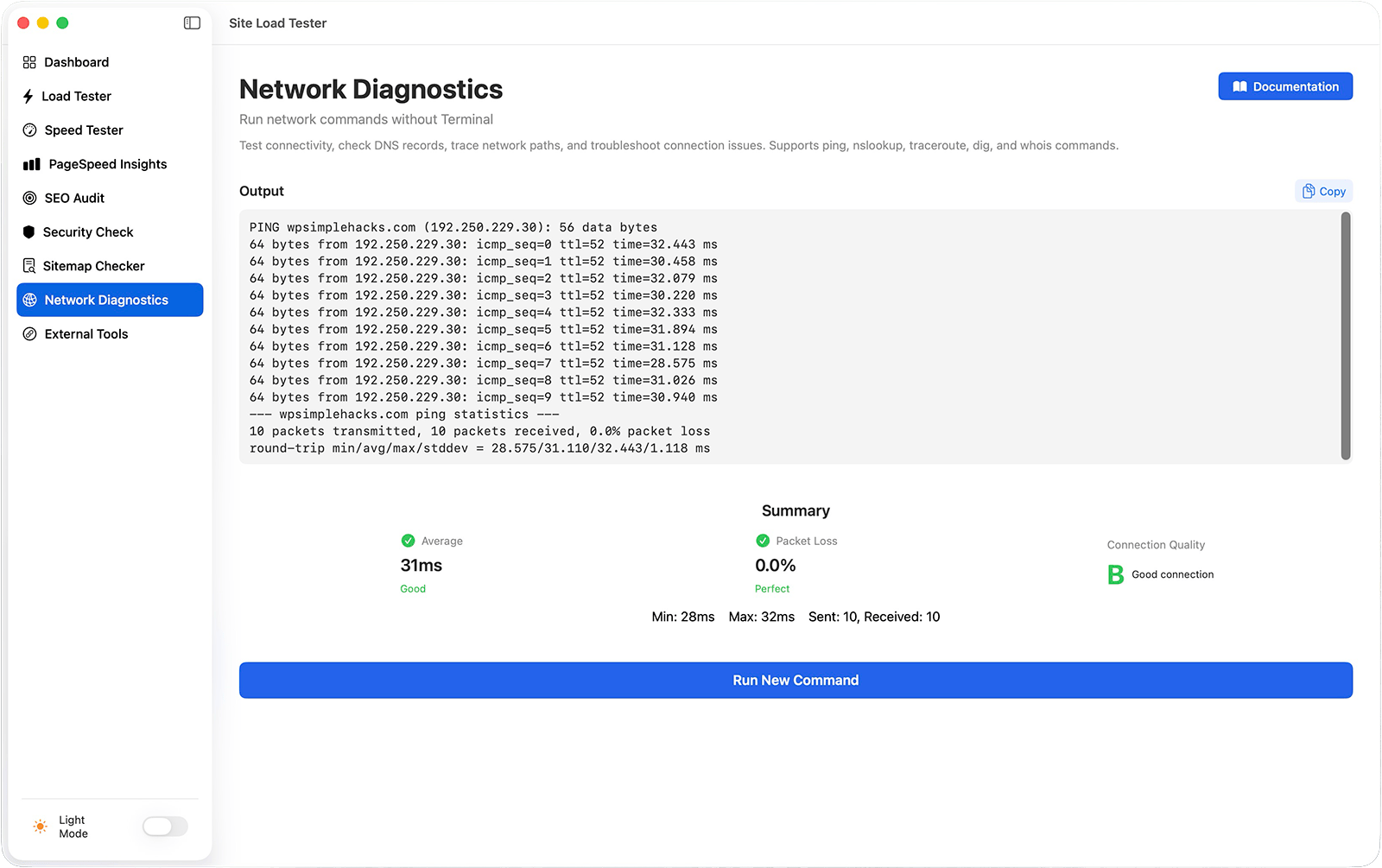The image size is (1382, 868).
Task: Open the Documentation page
Action: 1284,86
